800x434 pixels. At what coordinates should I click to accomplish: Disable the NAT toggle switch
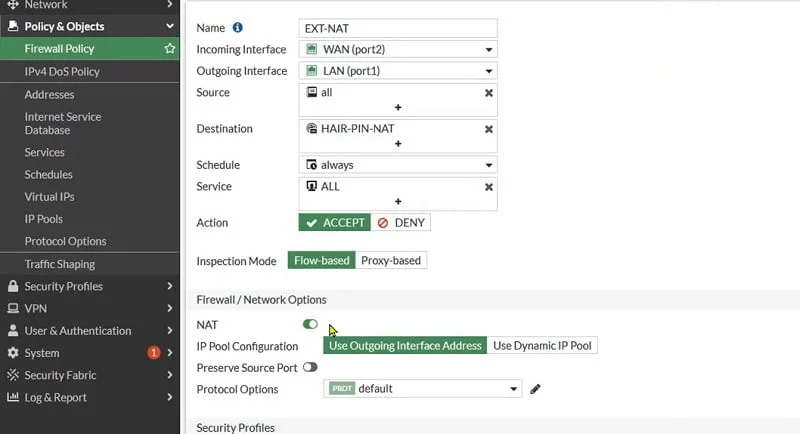[310, 325]
